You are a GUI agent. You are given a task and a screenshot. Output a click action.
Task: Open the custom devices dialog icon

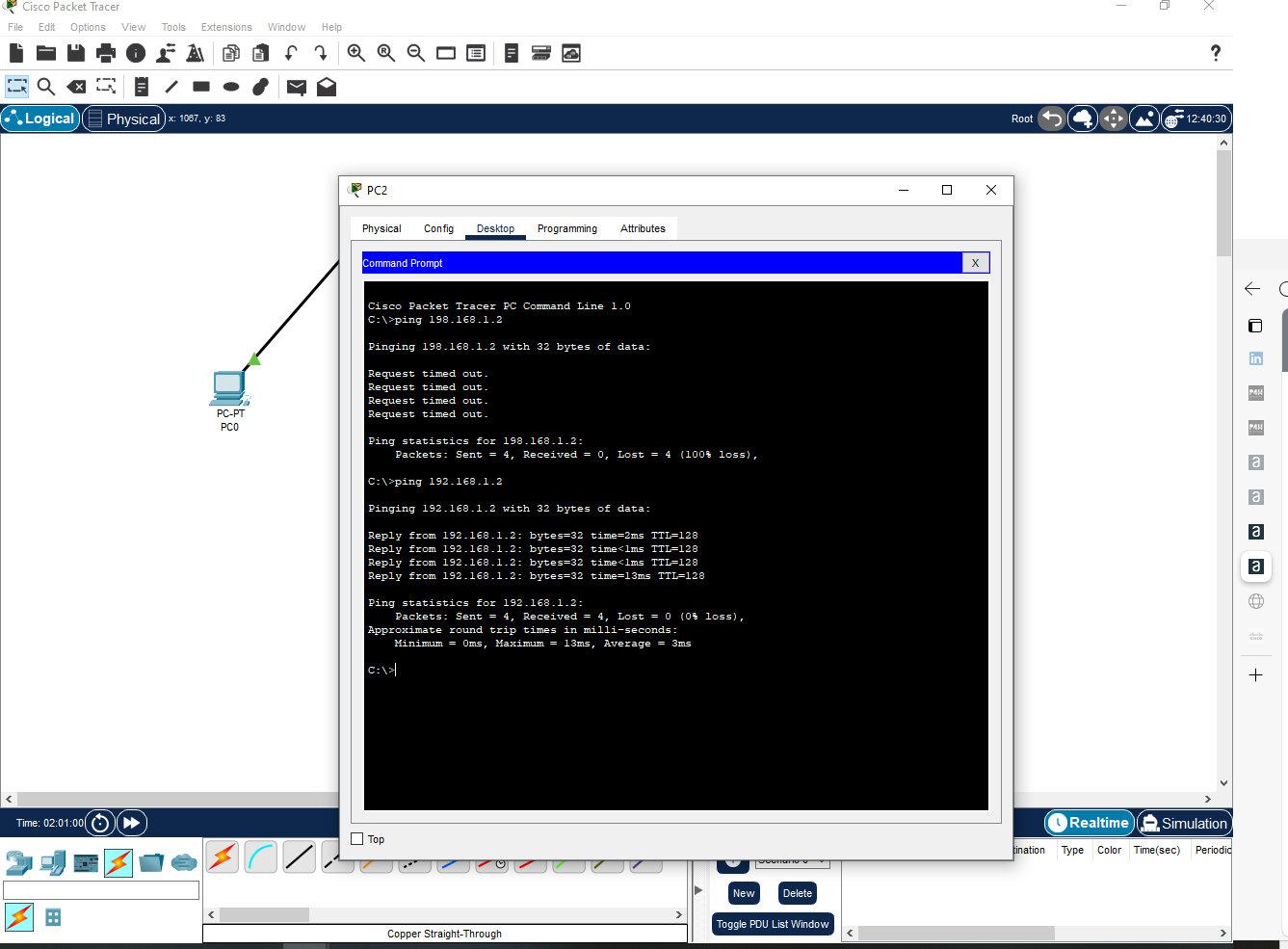476,53
